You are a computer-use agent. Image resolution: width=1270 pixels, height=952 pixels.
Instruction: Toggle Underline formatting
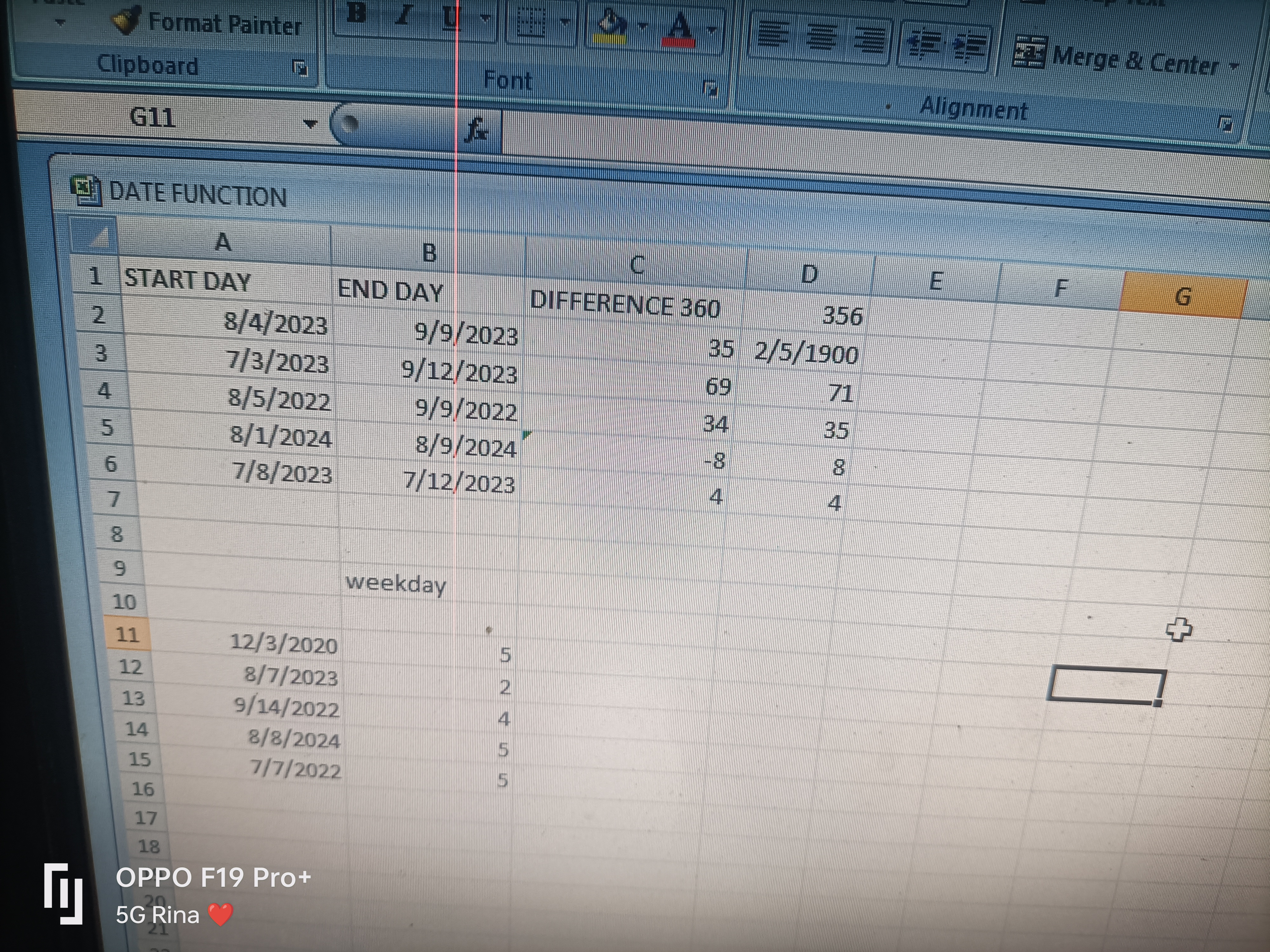coord(451,17)
